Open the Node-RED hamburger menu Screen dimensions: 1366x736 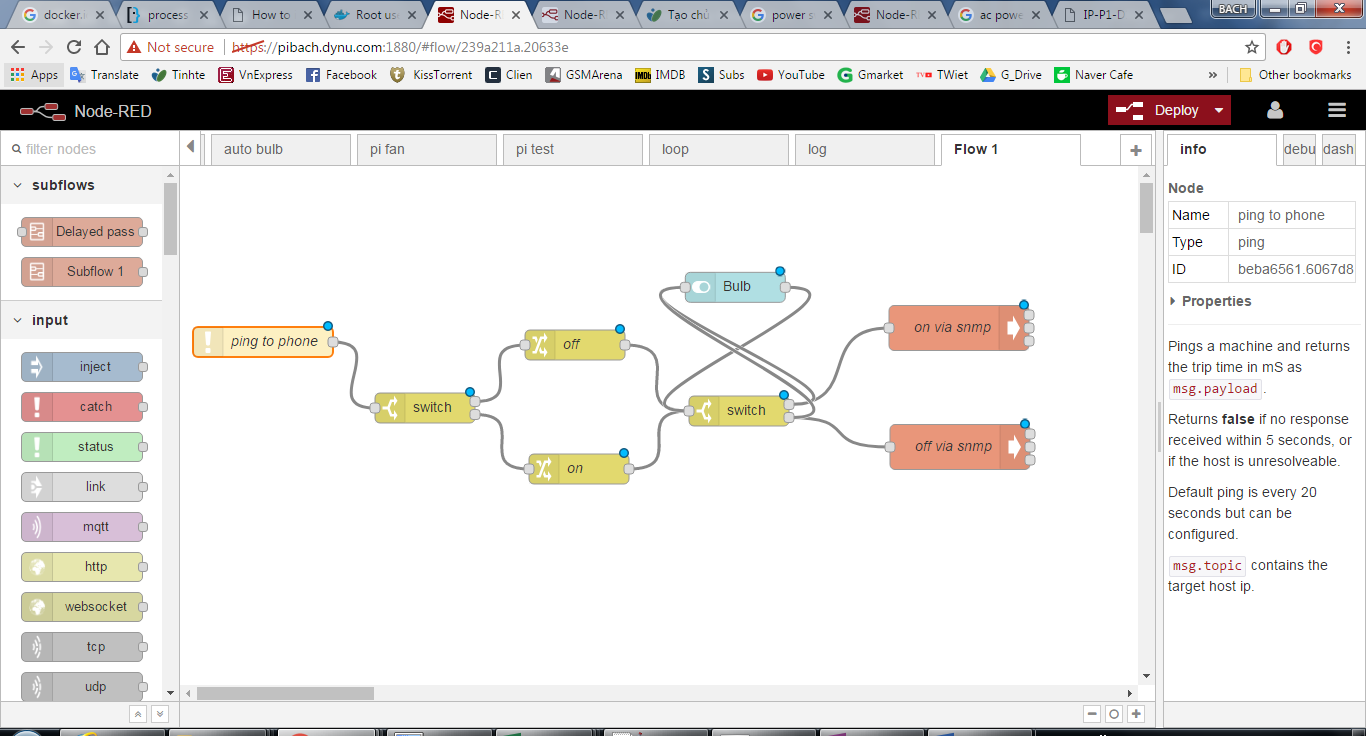click(x=1336, y=110)
